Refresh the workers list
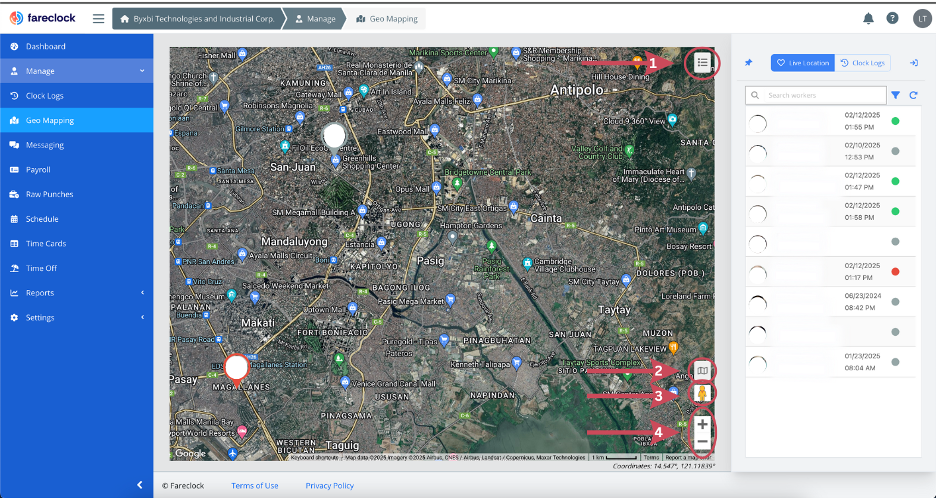This screenshot has width=936, height=498. pyautogui.click(x=913, y=95)
